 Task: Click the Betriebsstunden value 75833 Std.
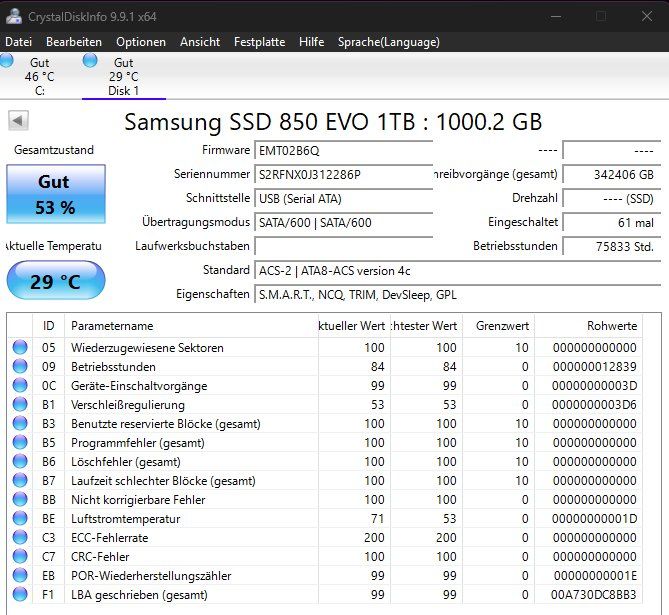[612, 246]
